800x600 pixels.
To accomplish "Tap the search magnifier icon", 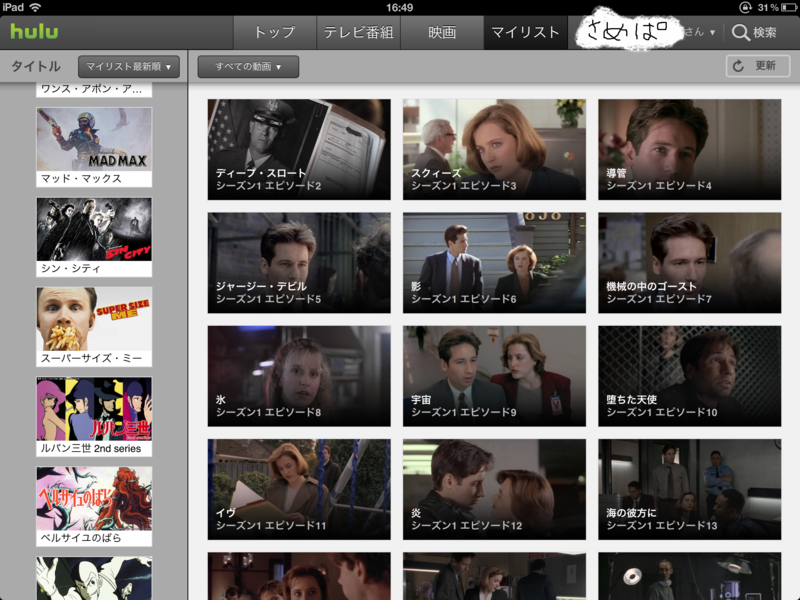I will click(x=739, y=33).
